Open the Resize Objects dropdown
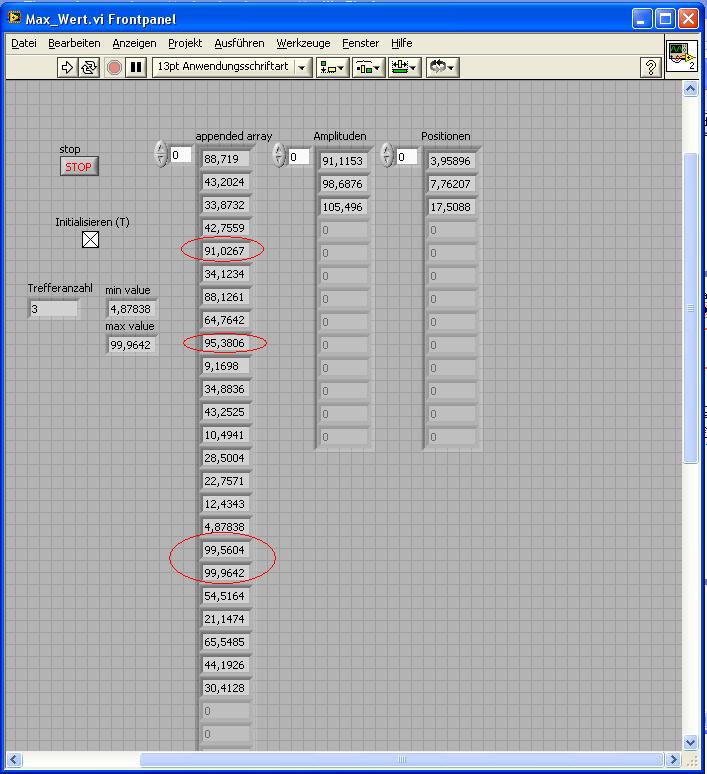 [404, 67]
